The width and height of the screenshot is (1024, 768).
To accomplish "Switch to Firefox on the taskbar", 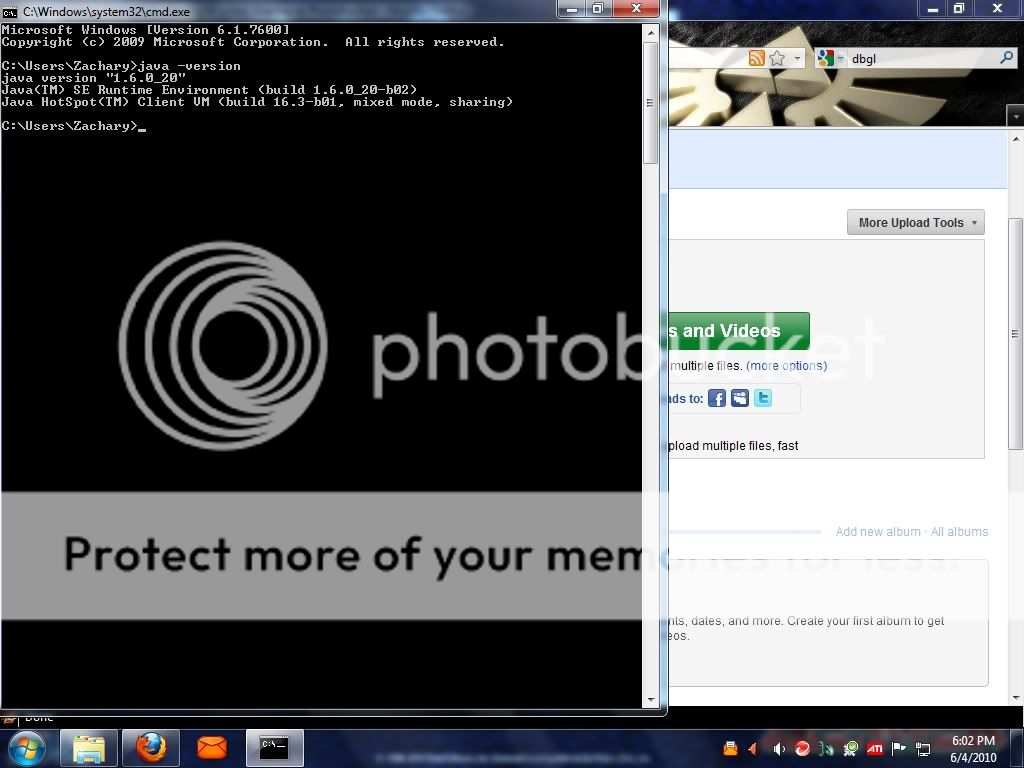I will click(x=151, y=748).
